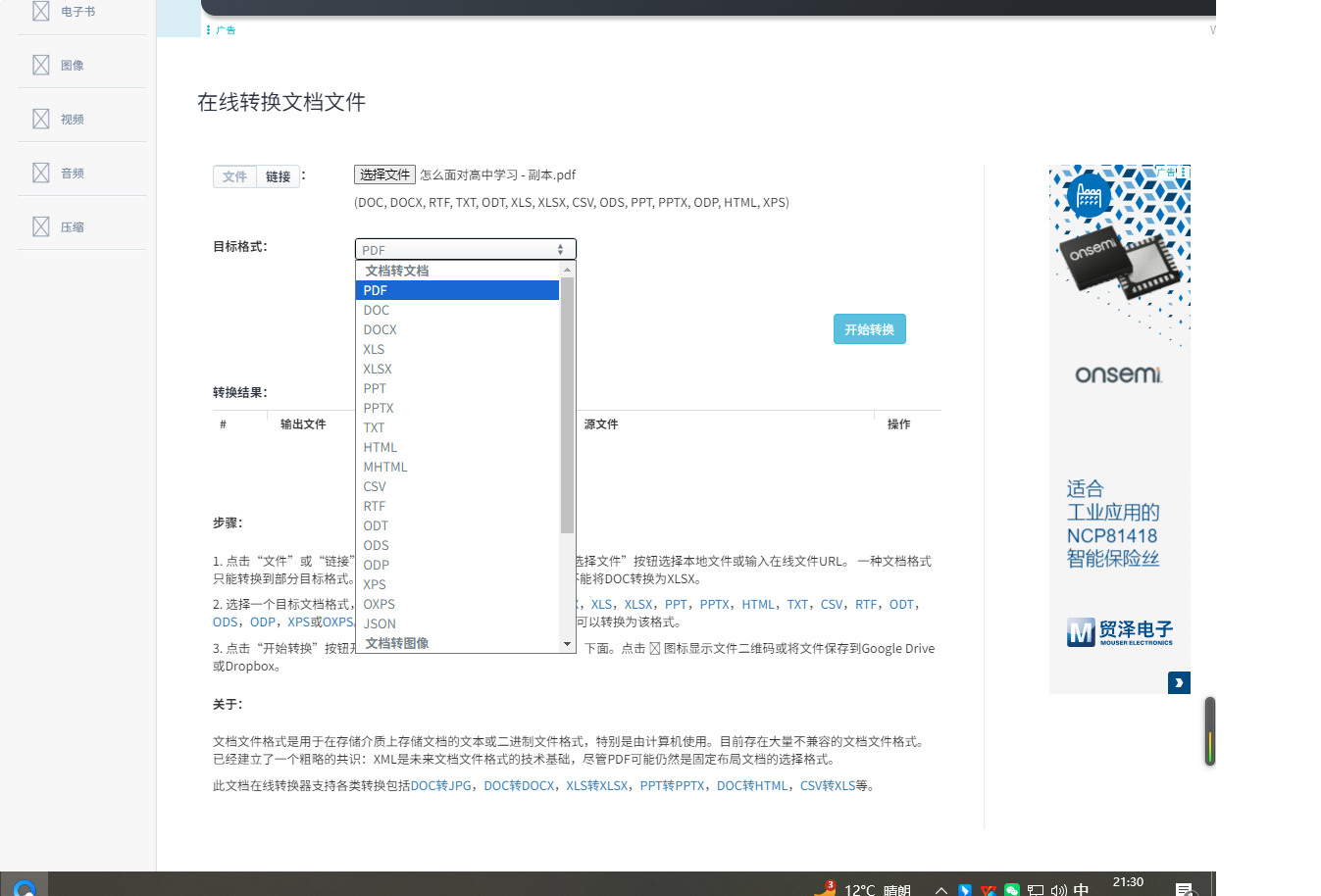Click the 选择文件 choose file button
The width and height of the screenshot is (1321, 896).
[384, 174]
